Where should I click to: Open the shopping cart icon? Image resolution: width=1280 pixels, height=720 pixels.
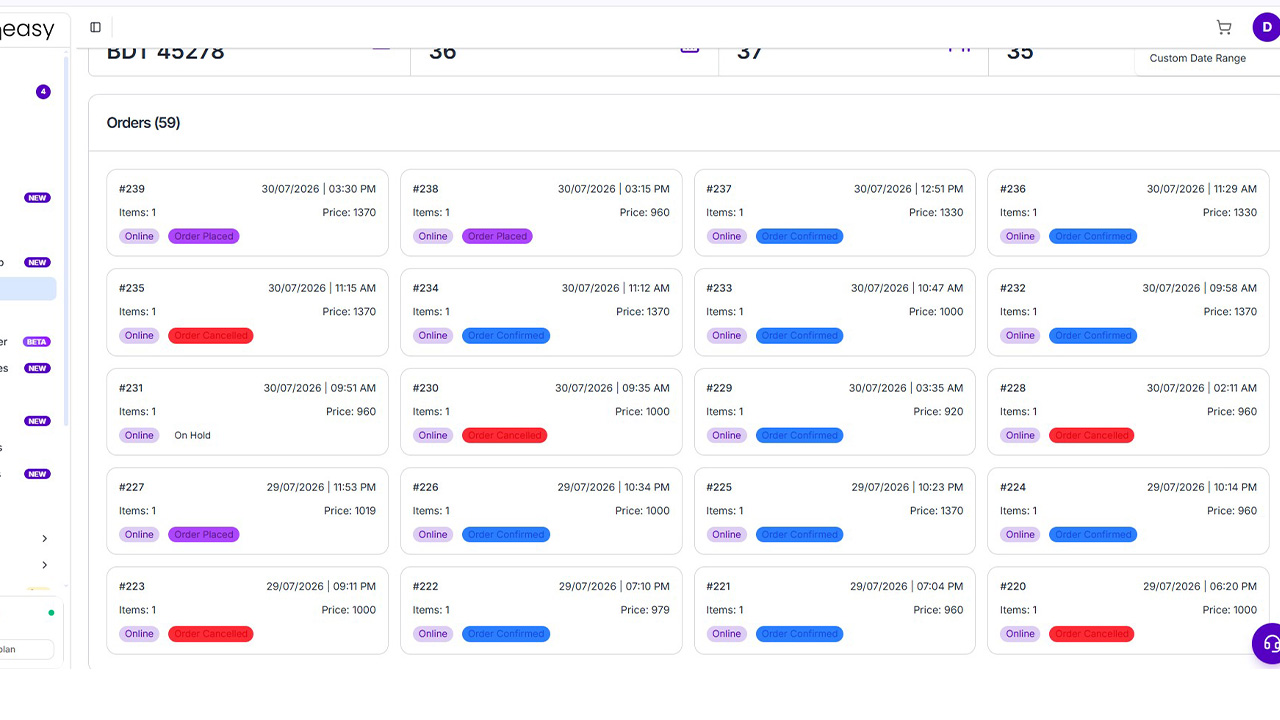tap(1224, 27)
